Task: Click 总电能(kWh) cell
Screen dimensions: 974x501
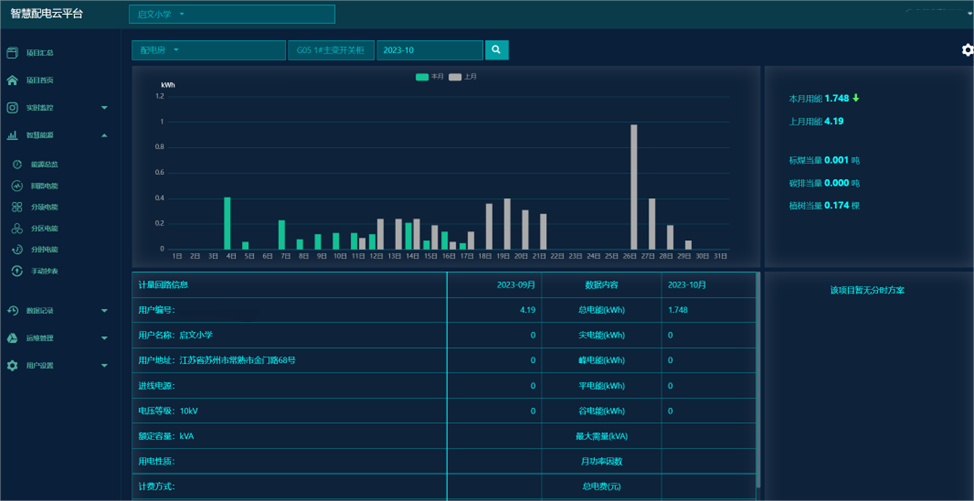Action: pos(601,310)
